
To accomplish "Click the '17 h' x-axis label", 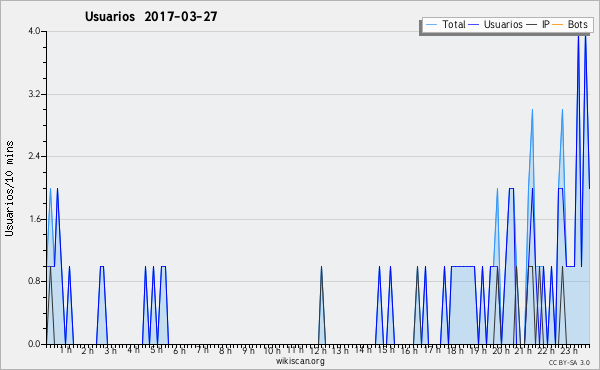I will pyautogui.click(x=432, y=350).
